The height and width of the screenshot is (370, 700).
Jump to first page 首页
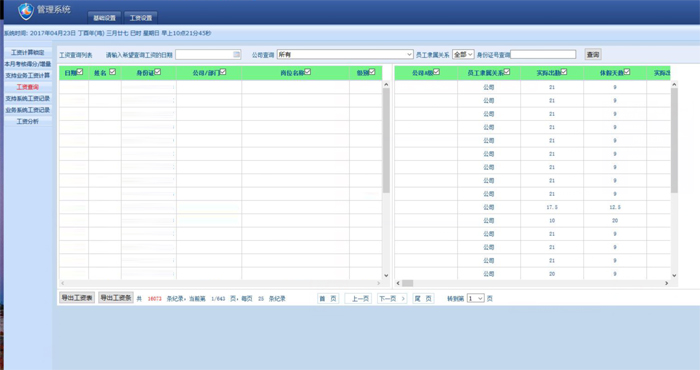coord(328,299)
